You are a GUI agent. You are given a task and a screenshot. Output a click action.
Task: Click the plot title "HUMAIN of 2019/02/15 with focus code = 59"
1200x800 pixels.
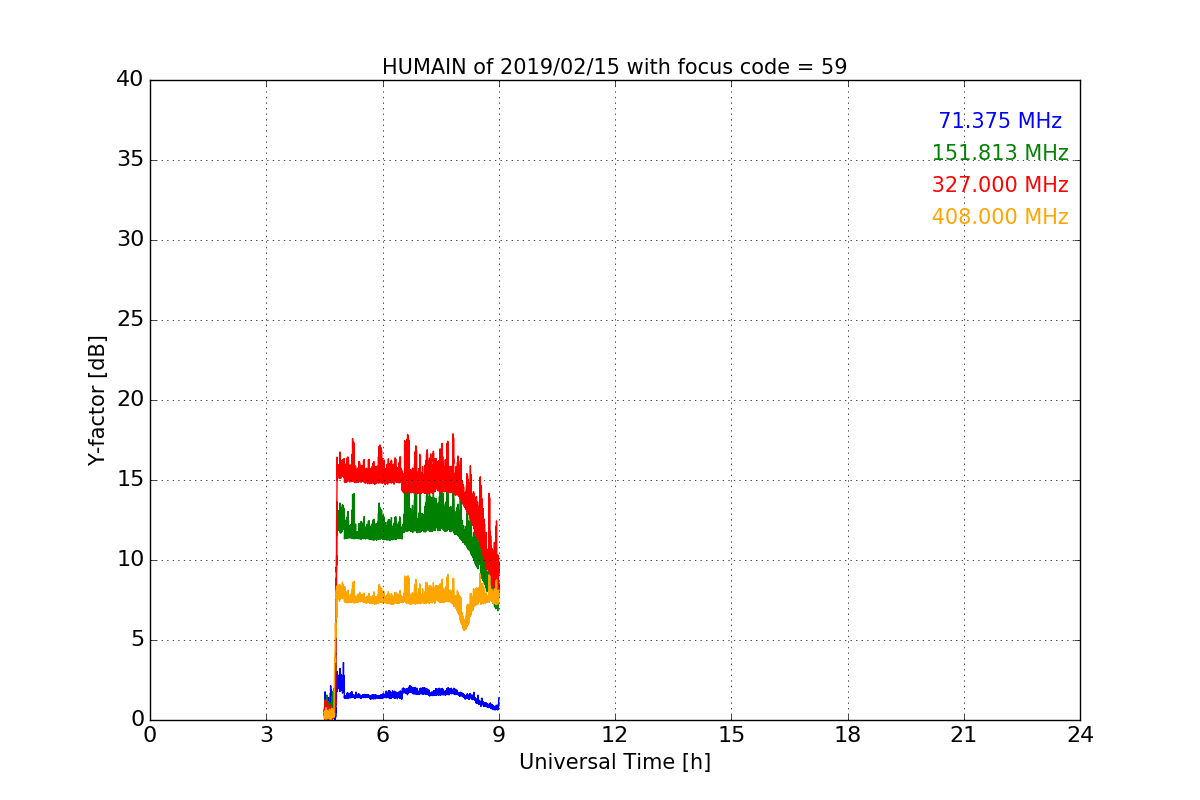click(614, 67)
